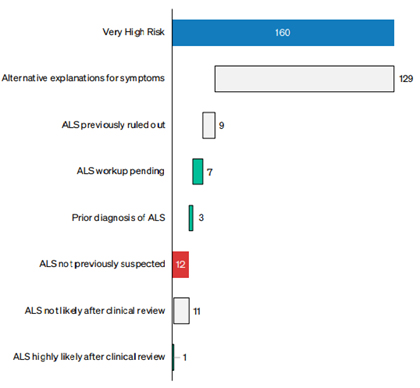Image resolution: width=420 pixels, height=388 pixels.
Task: Select the Alternative explanations for symptoms label
Action: (x=83, y=78)
